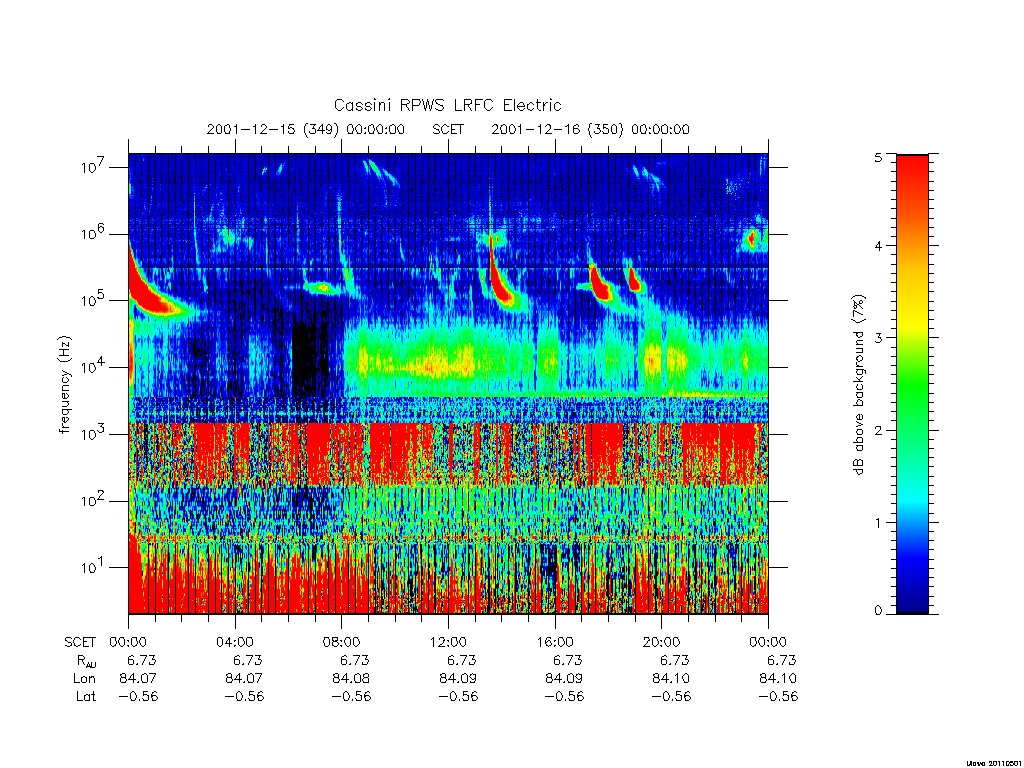Click the 10^4 frequency tick label
Image resolution: width=1024 pixels, height=768 pixels.
pyautogui.click(x=94, y=366)
